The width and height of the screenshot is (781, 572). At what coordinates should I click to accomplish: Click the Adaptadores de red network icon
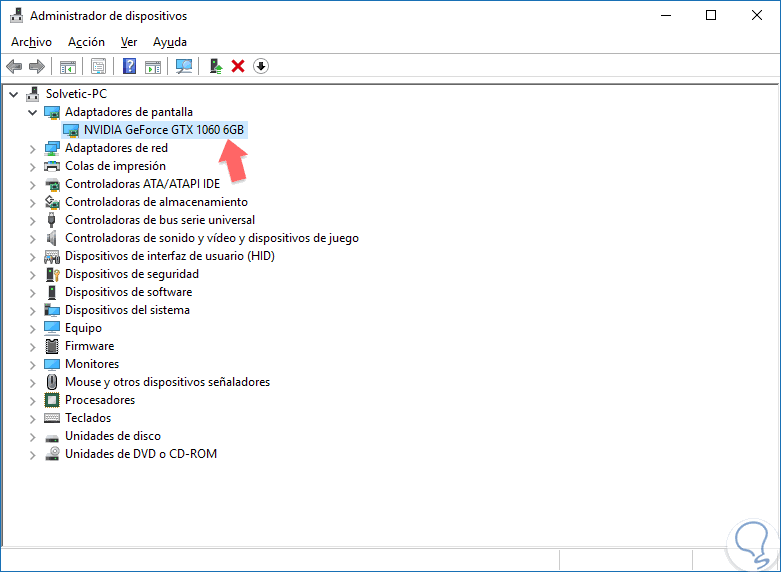click(52, 148)
